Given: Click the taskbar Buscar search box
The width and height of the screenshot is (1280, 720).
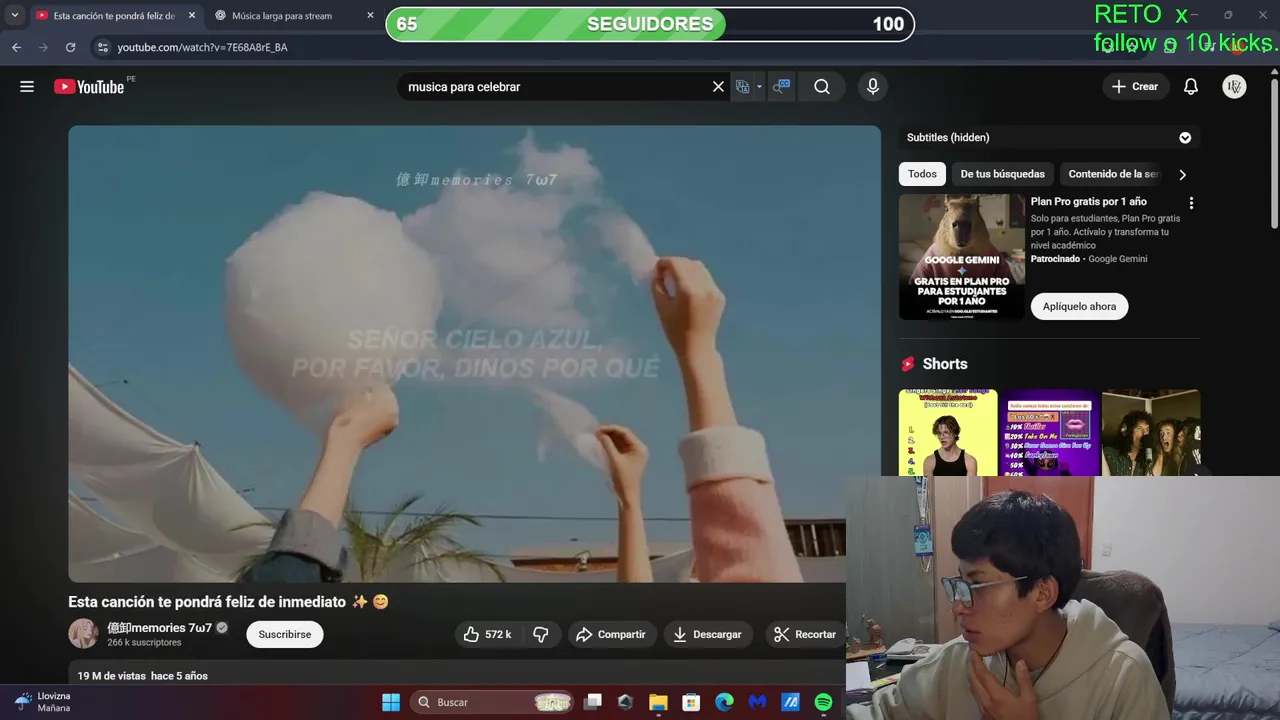Looking at the screenshot, I should [492, 702].
